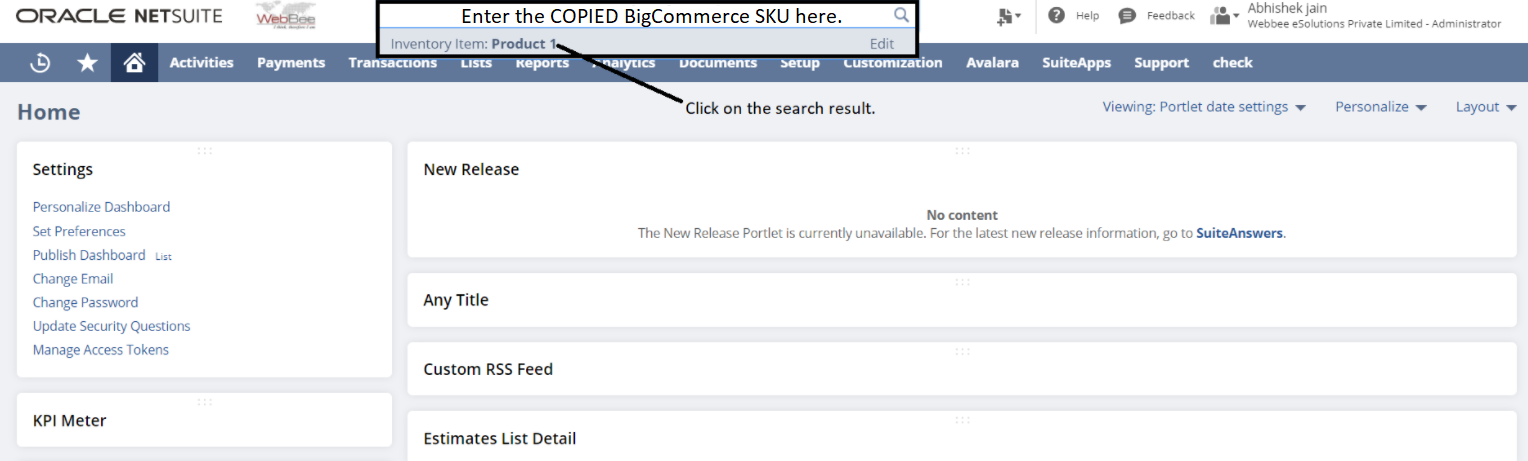Open the SuiteAnswers link
Viewport: 1528px width, 461px height.
[x=1239, y=233]
